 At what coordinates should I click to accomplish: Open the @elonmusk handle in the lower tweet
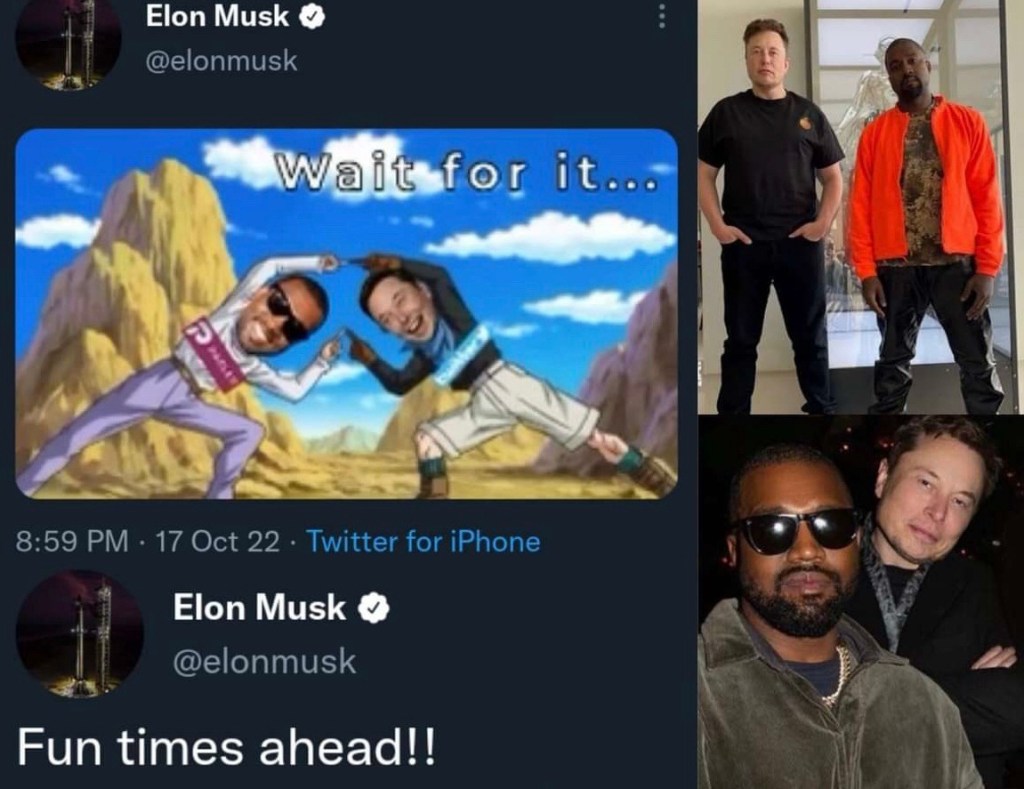pyautogui.click(x=264, y=661)
